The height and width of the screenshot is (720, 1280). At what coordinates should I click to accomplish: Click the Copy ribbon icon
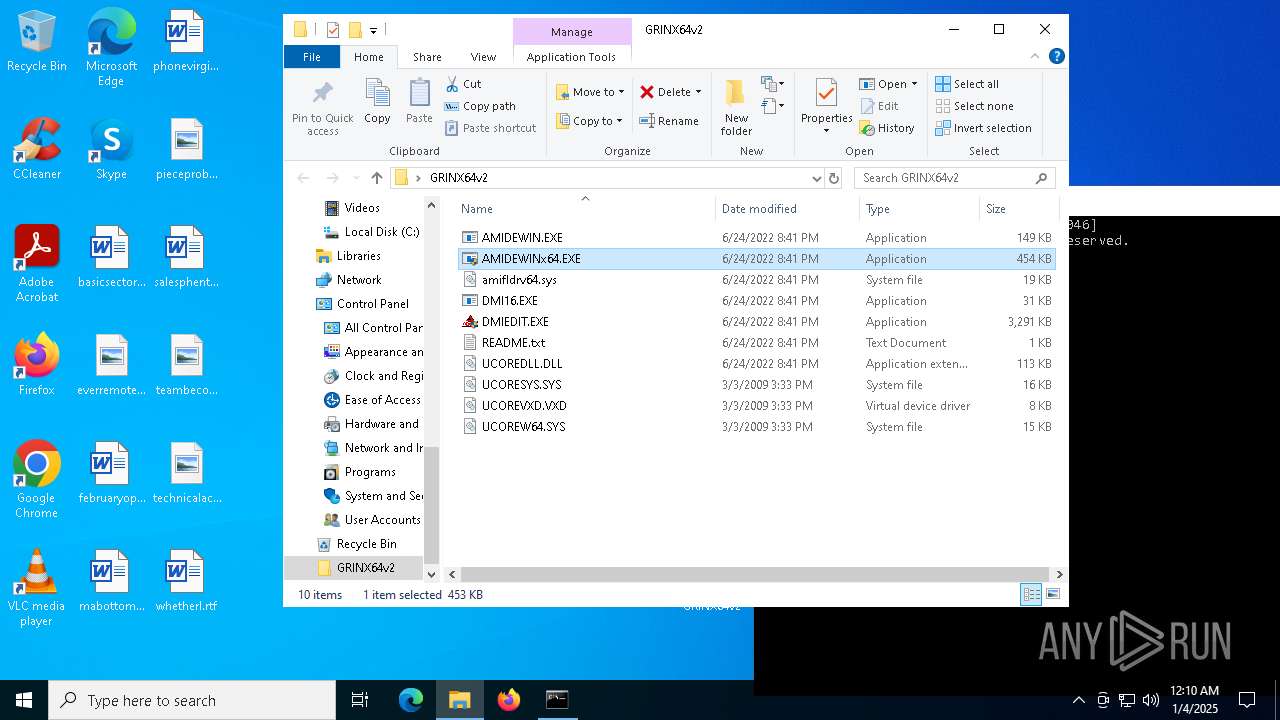point(377,102)
